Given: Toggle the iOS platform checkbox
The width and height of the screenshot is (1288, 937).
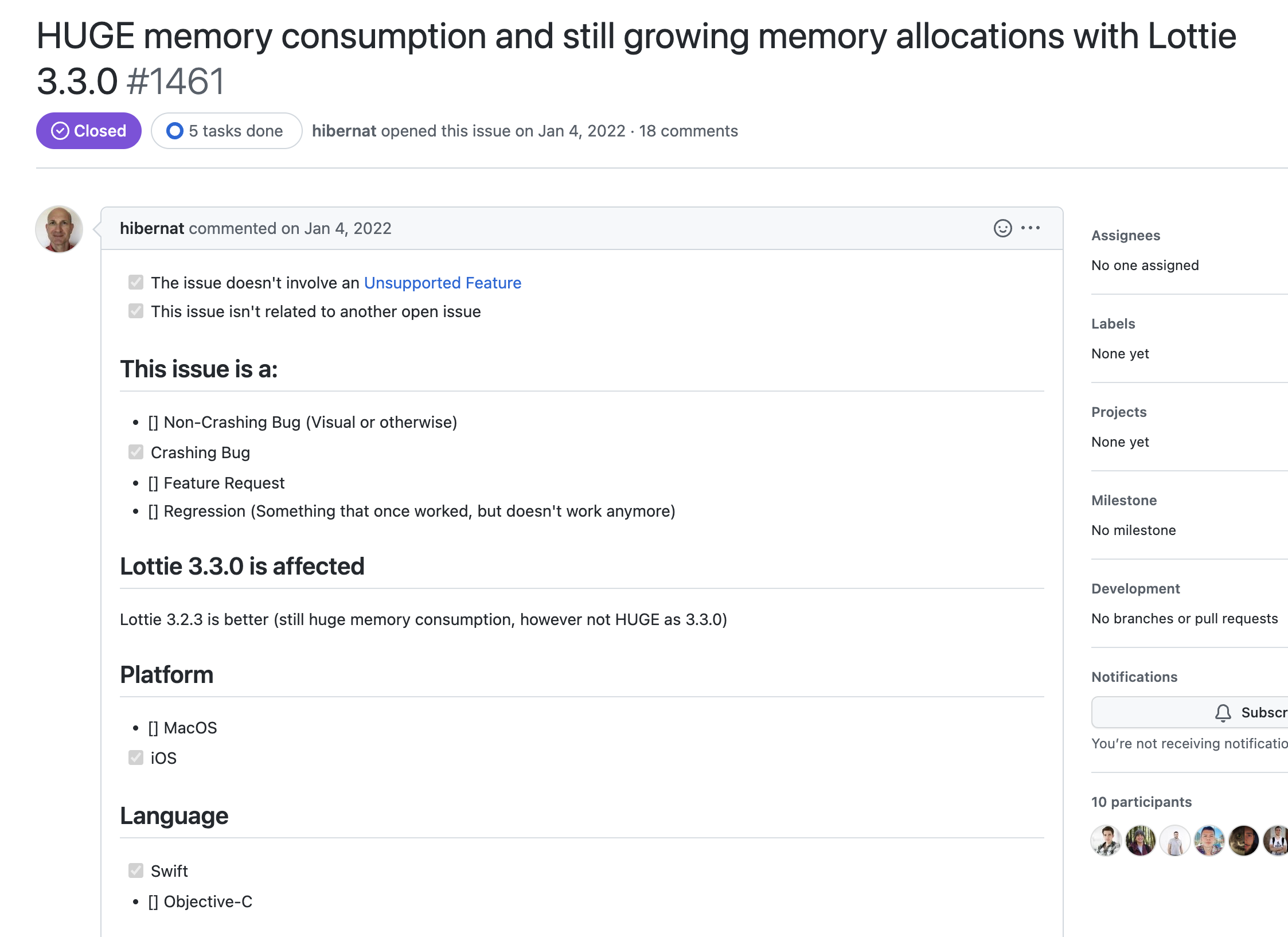Looking at the screenshot, I should (136, 758).
